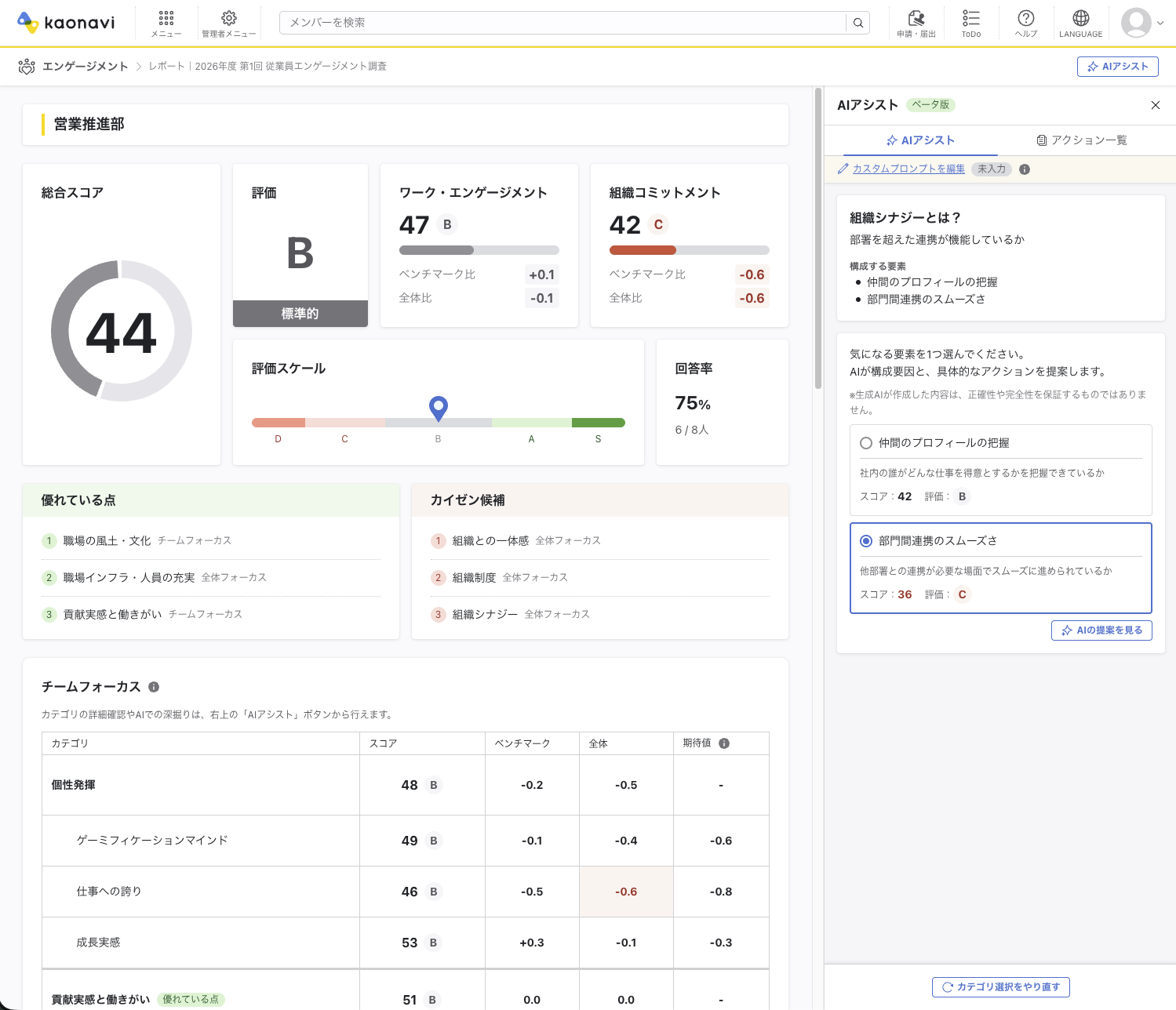The width and height of the screenshot is (1176, 1010).
Task: Click the info icon next to チームフォーカス
Action: click(154, 687)
